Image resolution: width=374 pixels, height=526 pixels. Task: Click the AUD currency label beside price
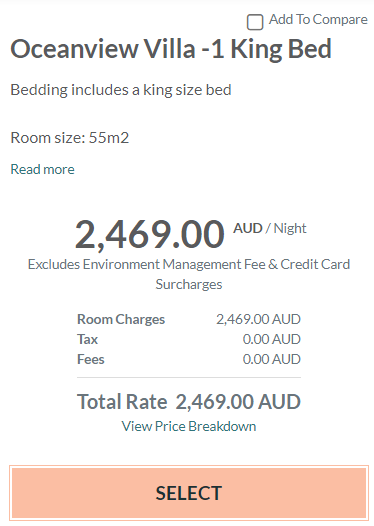[x=248, y=228]
